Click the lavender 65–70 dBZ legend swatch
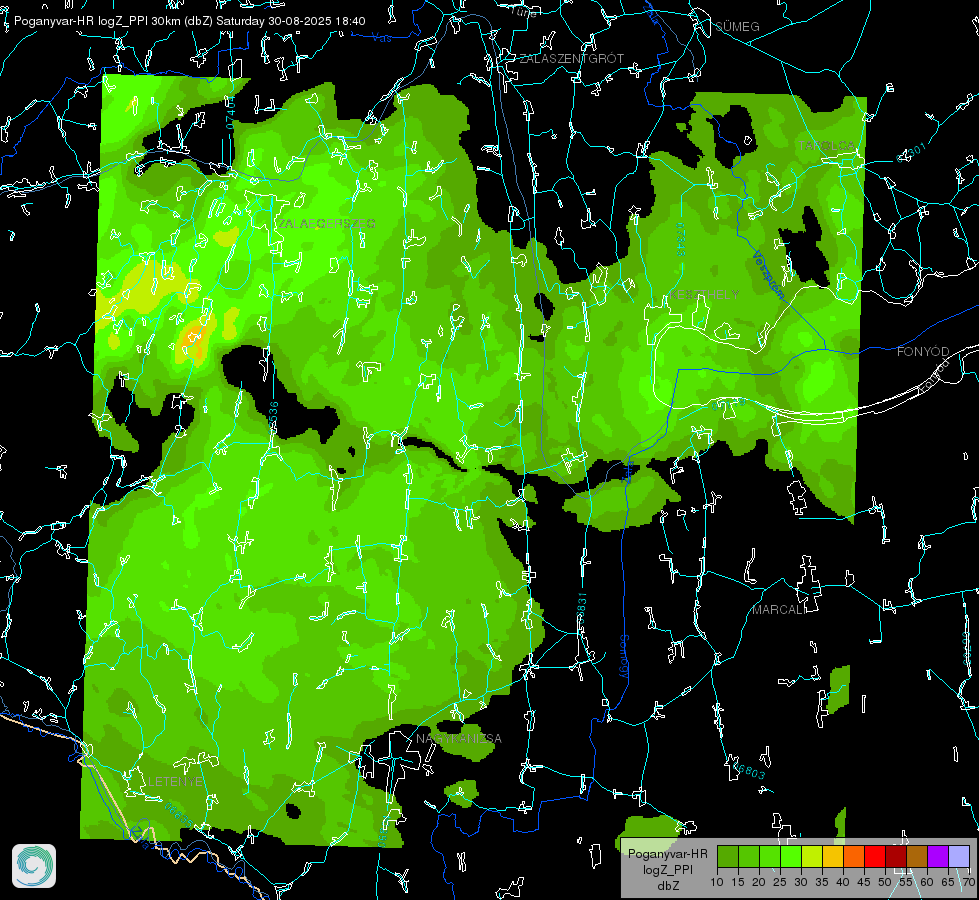The image size is (979, 900). pos(958,856)
